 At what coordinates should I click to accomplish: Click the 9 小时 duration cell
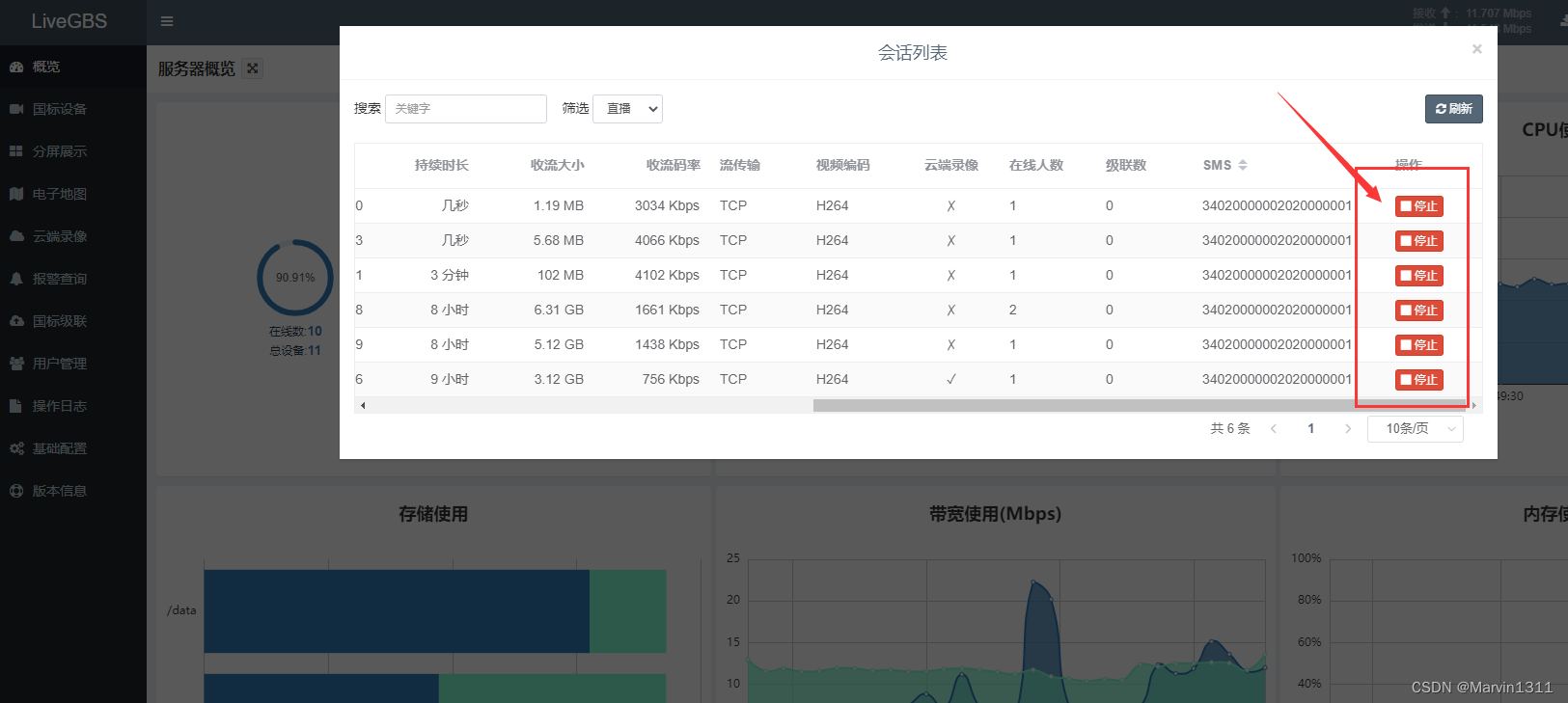point(450,379)
